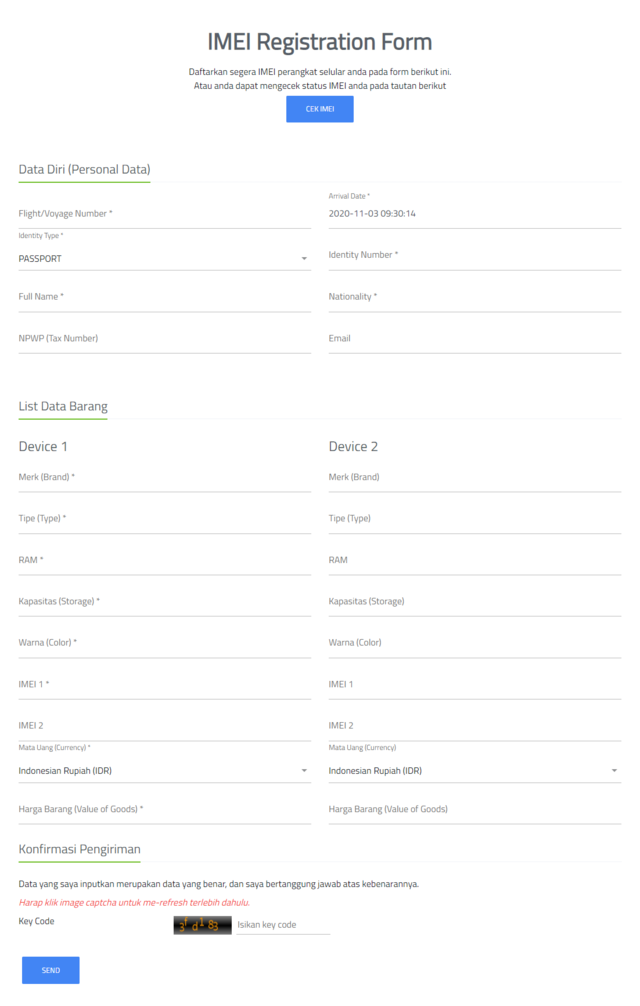Click Device 1 Merk (Brand) field
640x1006 pixels.
pos(165,477)
